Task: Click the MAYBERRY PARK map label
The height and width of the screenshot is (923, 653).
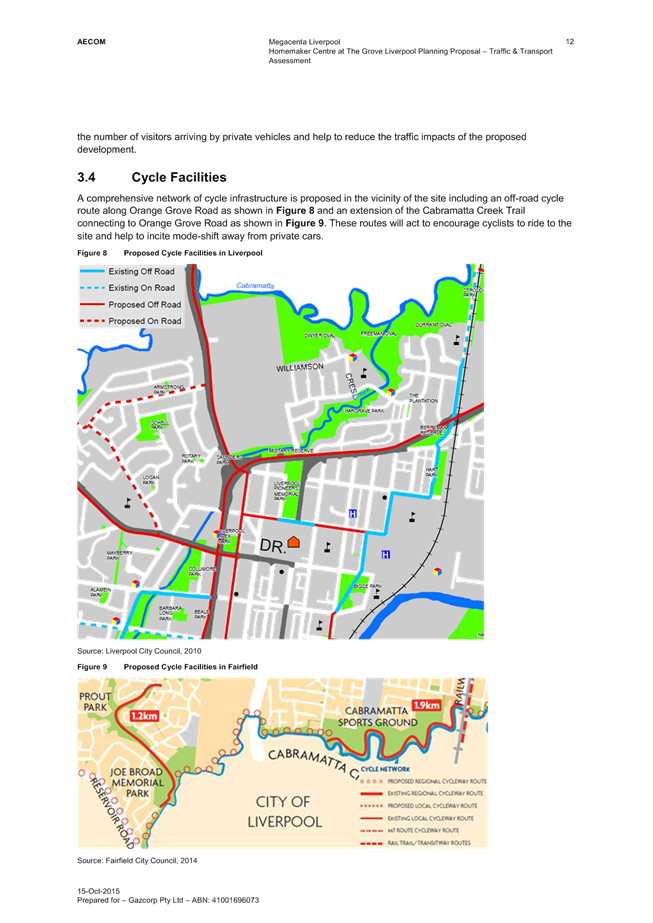Action: (120, 556)
